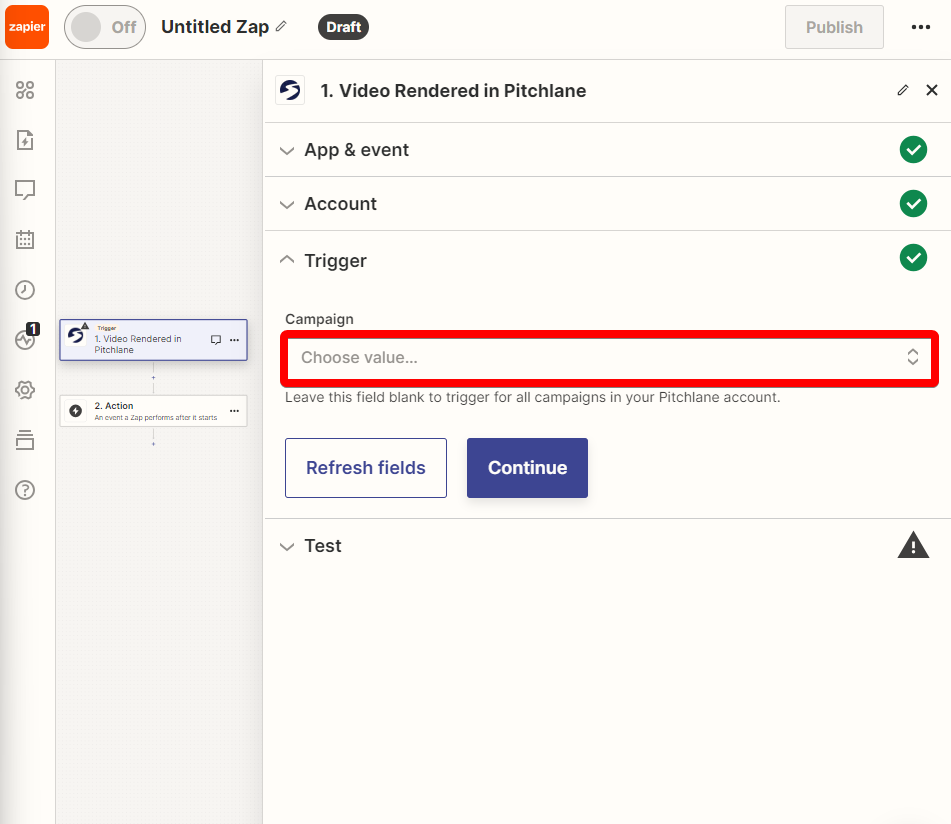Edit the Untitled Zap name pencil icon

click(x=281, y=26)
